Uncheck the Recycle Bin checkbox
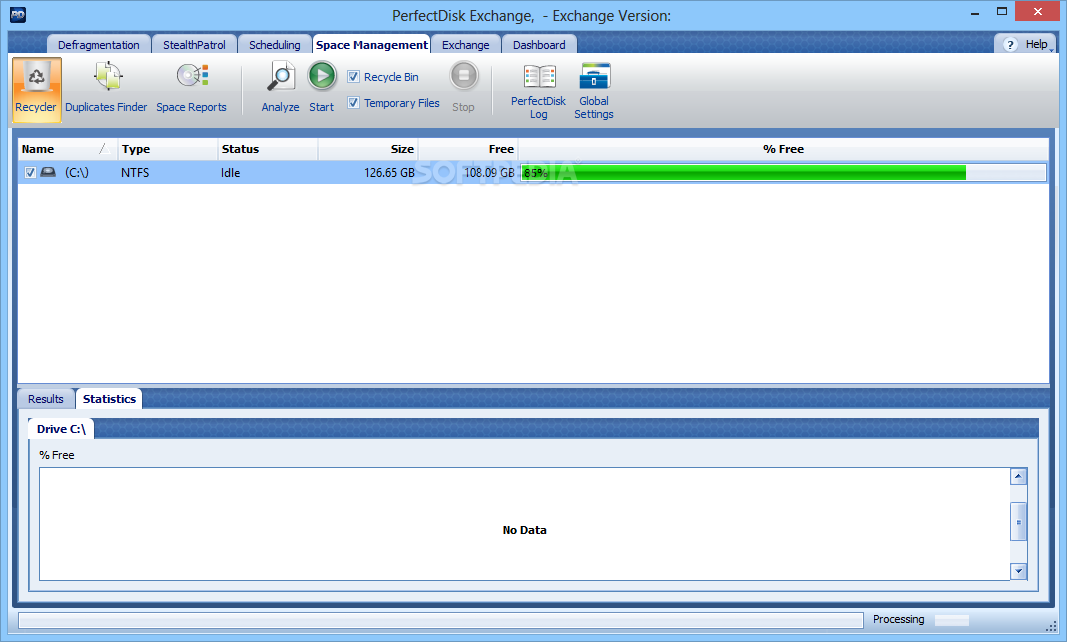1067x642 pixels. coord(353,77)
